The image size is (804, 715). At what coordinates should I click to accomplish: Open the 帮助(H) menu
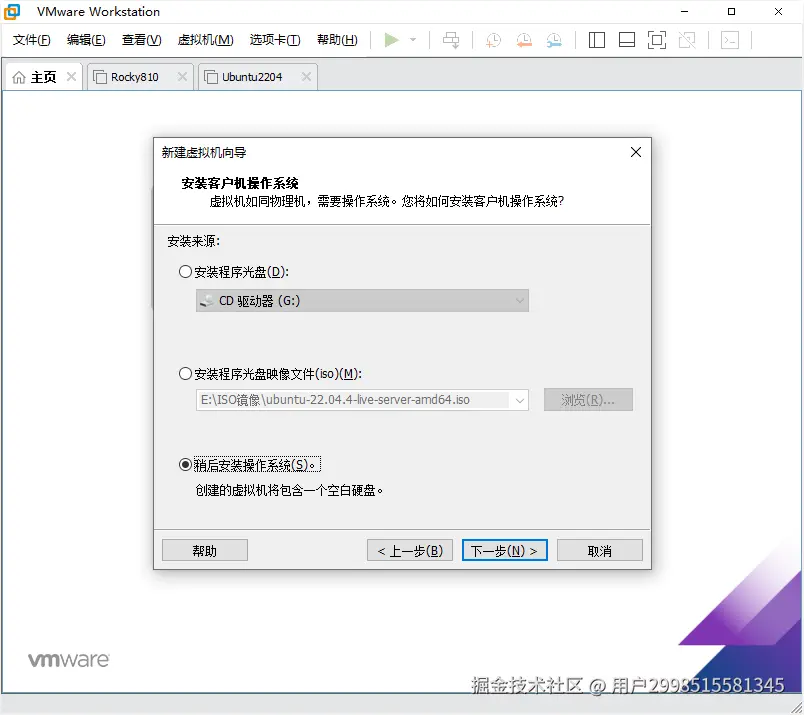click(337, 40)
